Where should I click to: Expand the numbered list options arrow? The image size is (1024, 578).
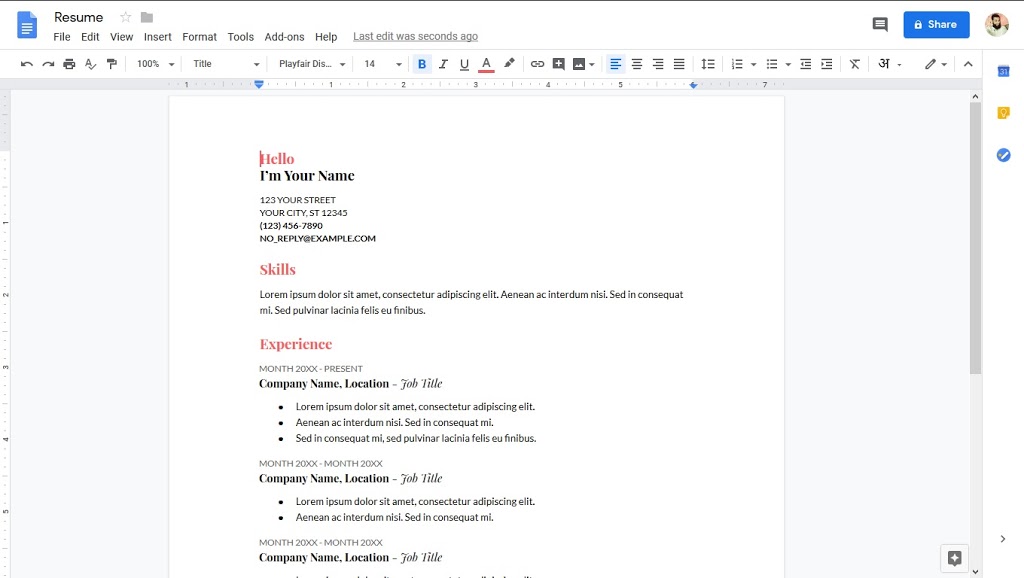(754, 64)
